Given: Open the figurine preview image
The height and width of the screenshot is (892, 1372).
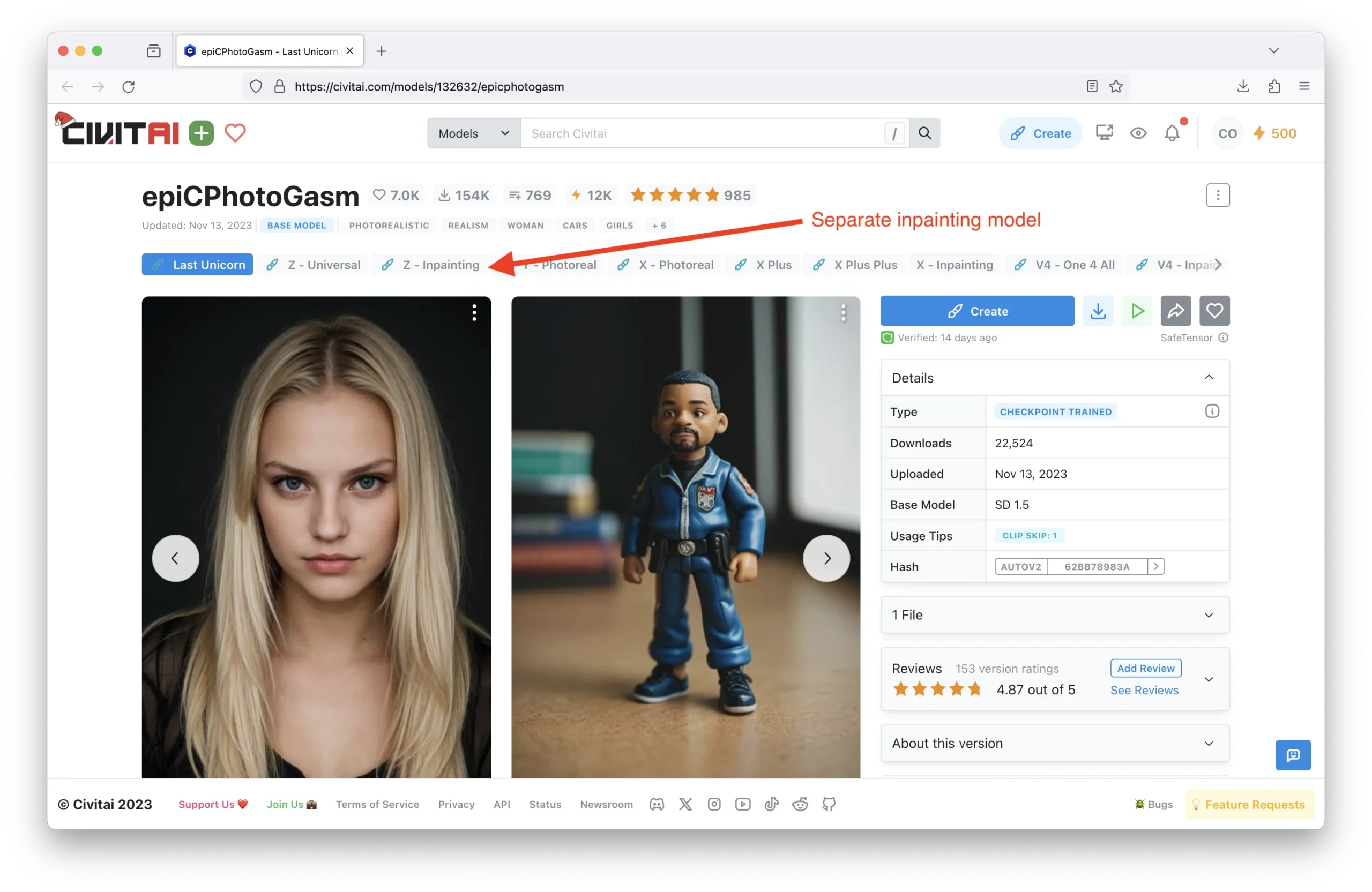Looking at the screenshot, I should tap(686, 537).
